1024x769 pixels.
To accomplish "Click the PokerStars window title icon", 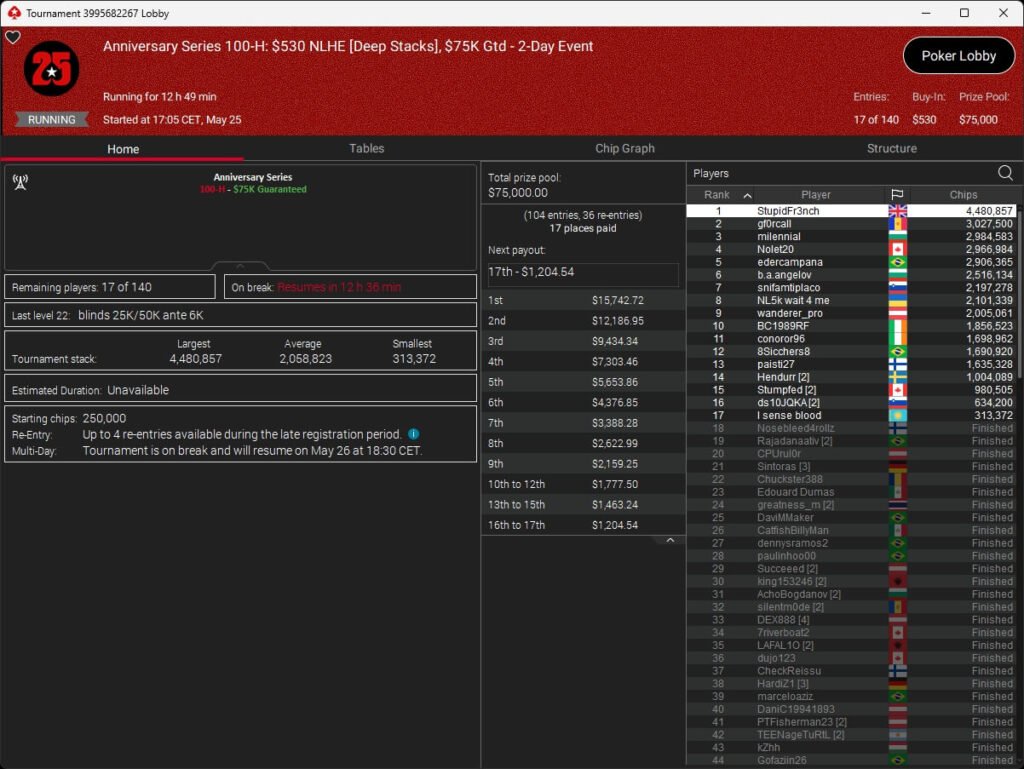I will point(14,13).
